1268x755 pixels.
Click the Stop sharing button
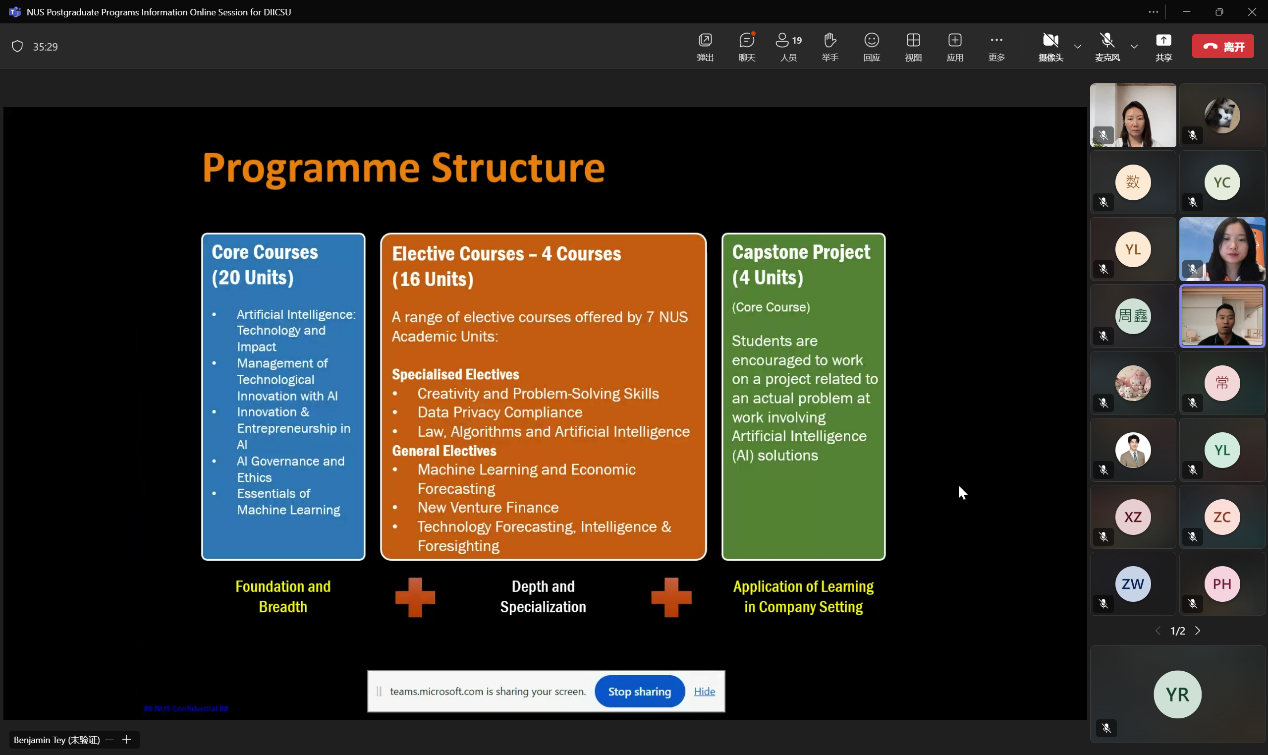point(639,691)
